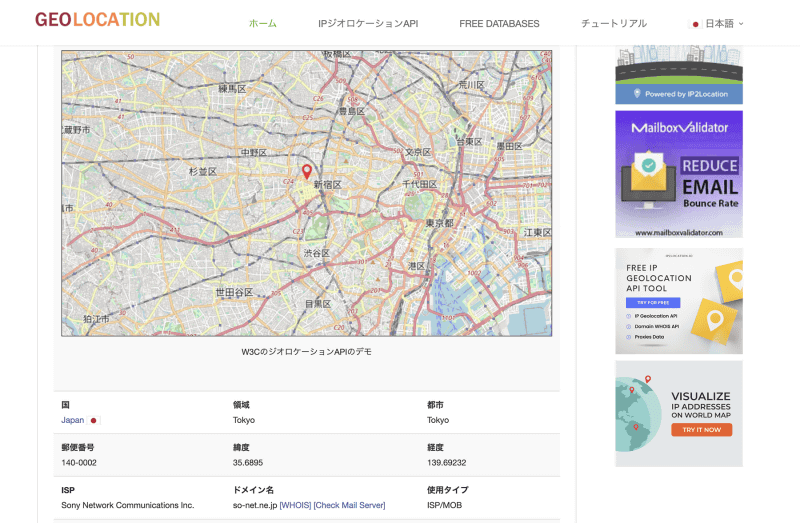Open the WHOIS link for so-net.ne.jp
Viewport: 800px width, 523px height.
295,505
